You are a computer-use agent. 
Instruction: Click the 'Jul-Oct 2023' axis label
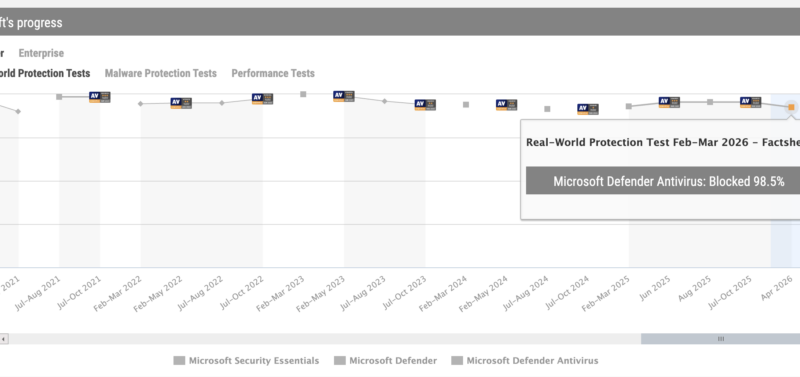(x=405, y=292)
